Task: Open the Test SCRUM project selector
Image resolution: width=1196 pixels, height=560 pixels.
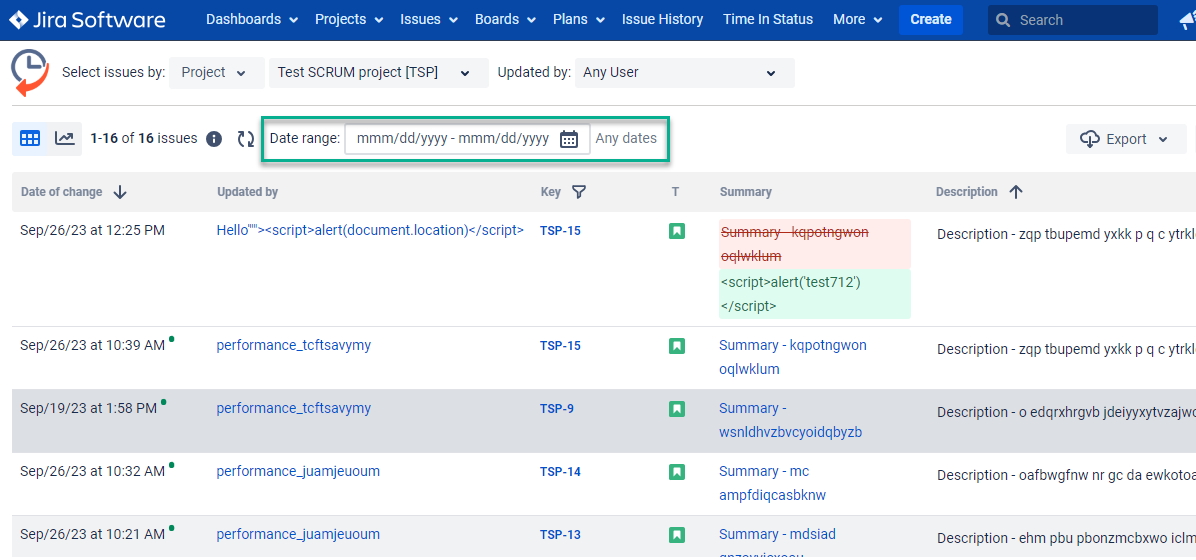Action: (x=378, y=73)
